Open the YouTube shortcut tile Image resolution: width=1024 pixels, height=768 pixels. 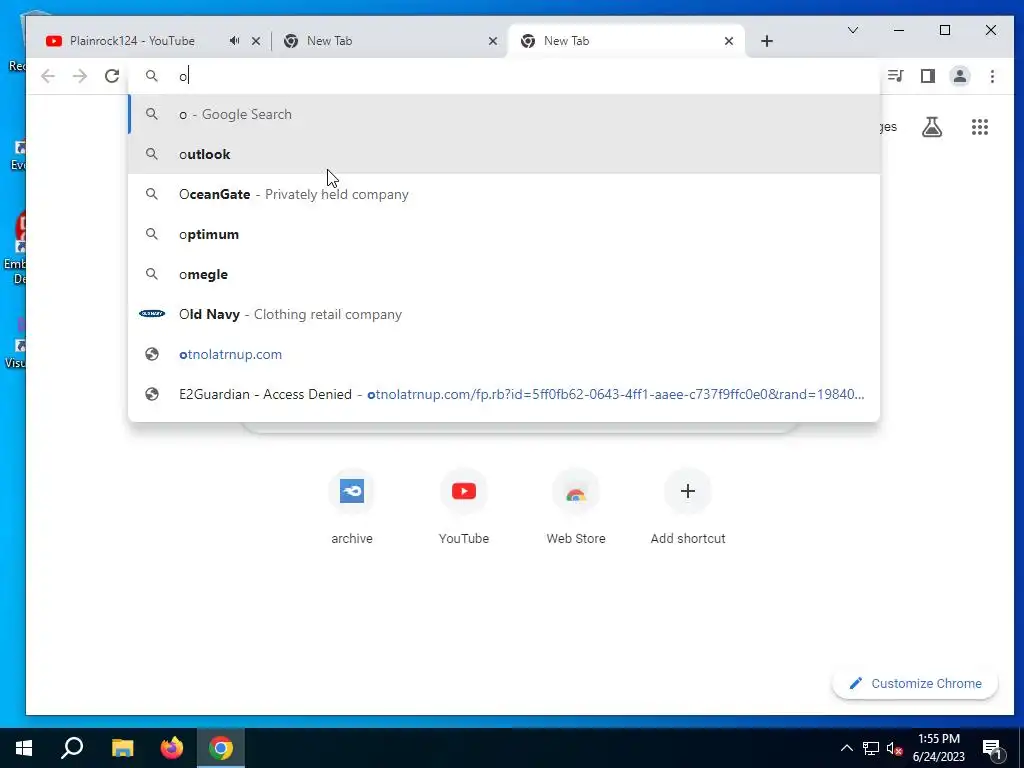click(x=464, y=507)
